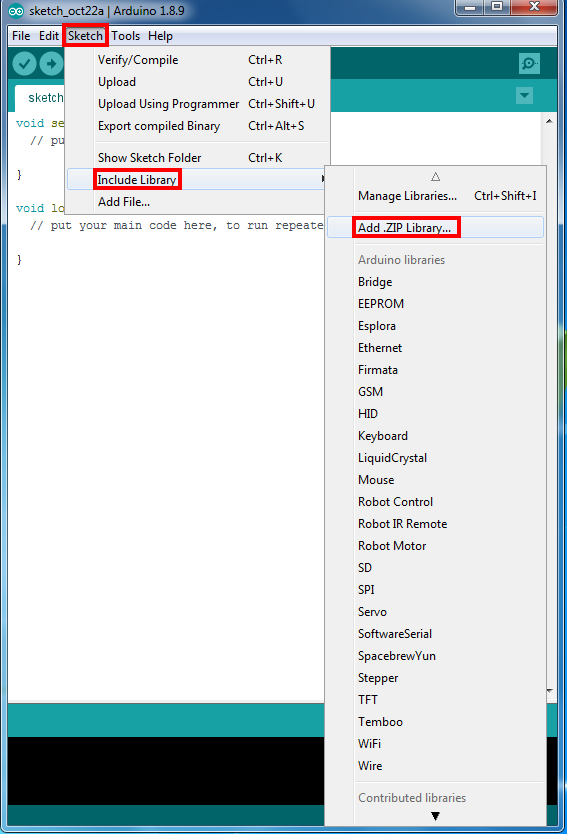Screen dimensions: 567x834
Task: Include the Keyboard library
Action: click(435, 436)
